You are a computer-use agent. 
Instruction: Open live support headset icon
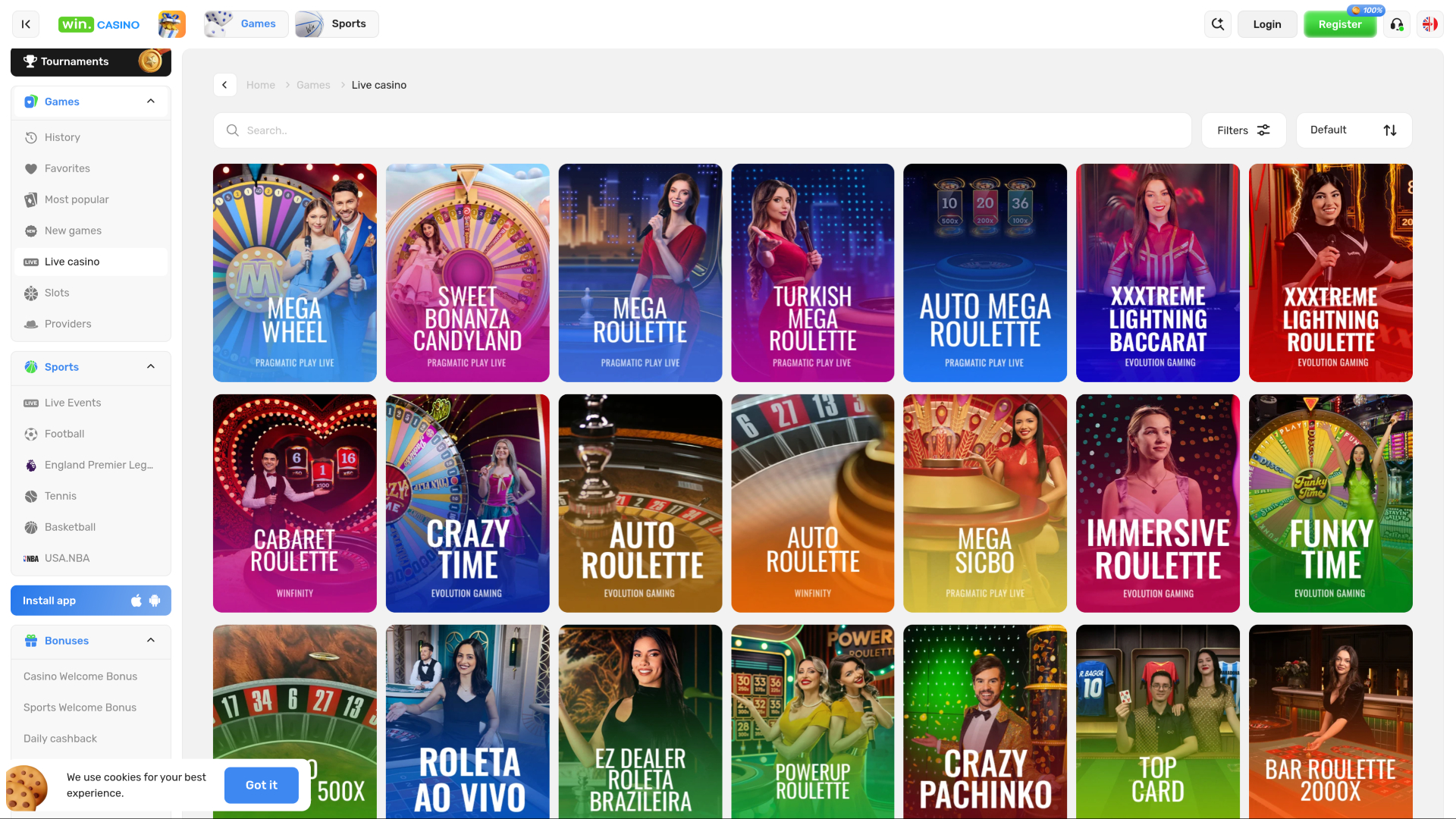click(1397, 24)
